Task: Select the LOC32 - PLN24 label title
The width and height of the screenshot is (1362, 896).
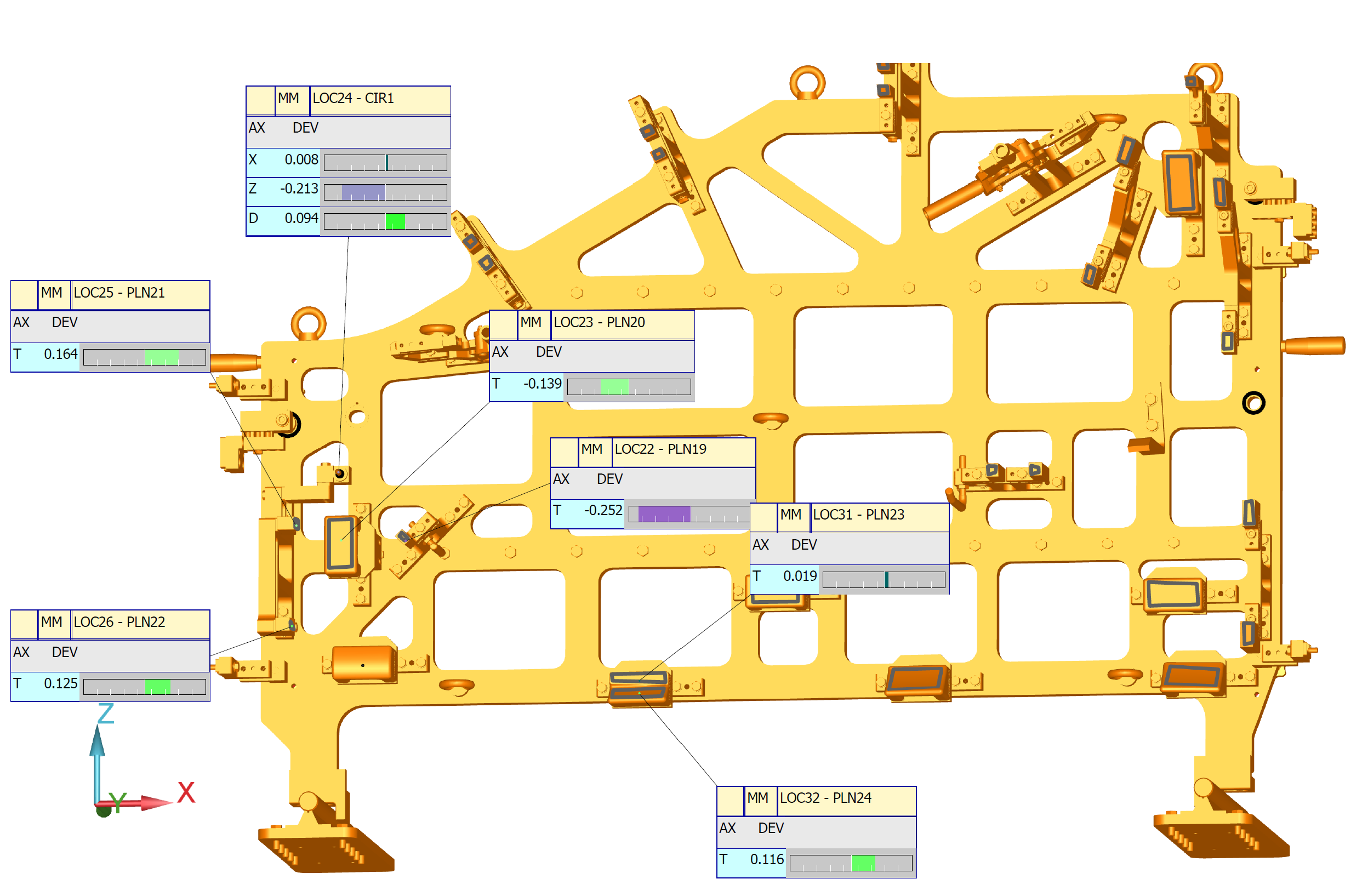Action: click(825, 799)
